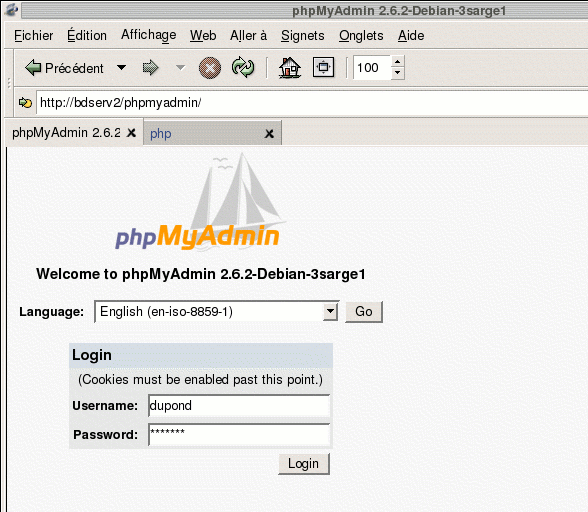Click the Welcome to phpMyAdmin heading text
This screenshot has height=512, width=588.
pyautogui.click(x=201, y=274)
